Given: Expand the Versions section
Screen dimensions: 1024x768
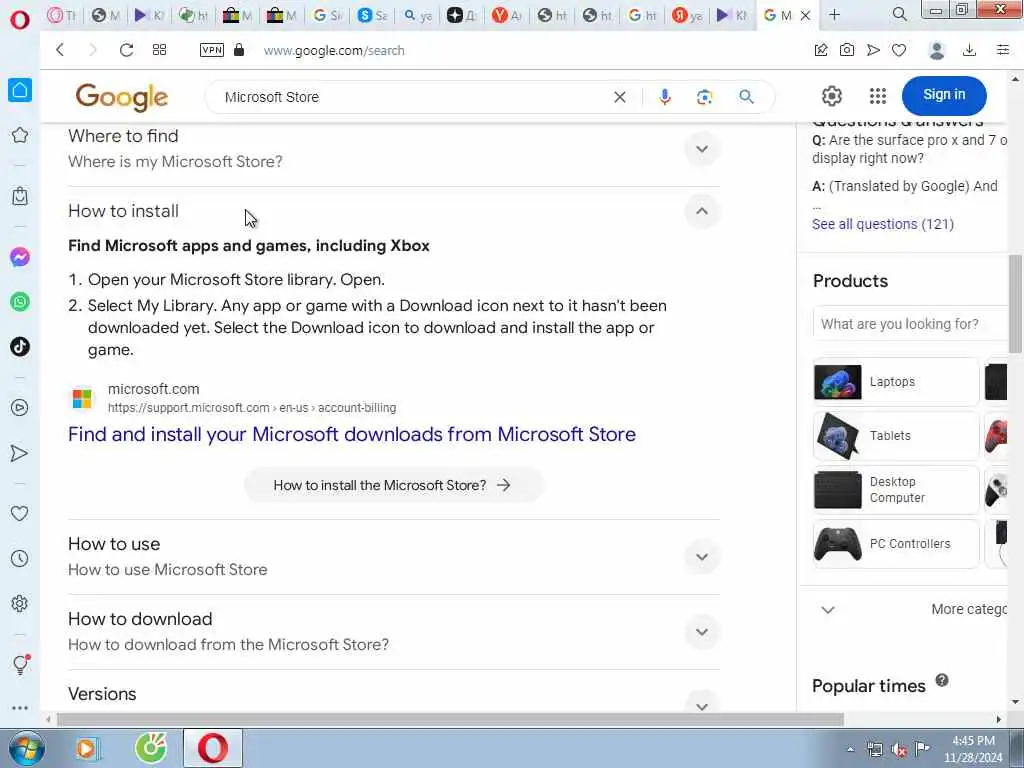Looking at the screenshot, I should tap(702, 705).
